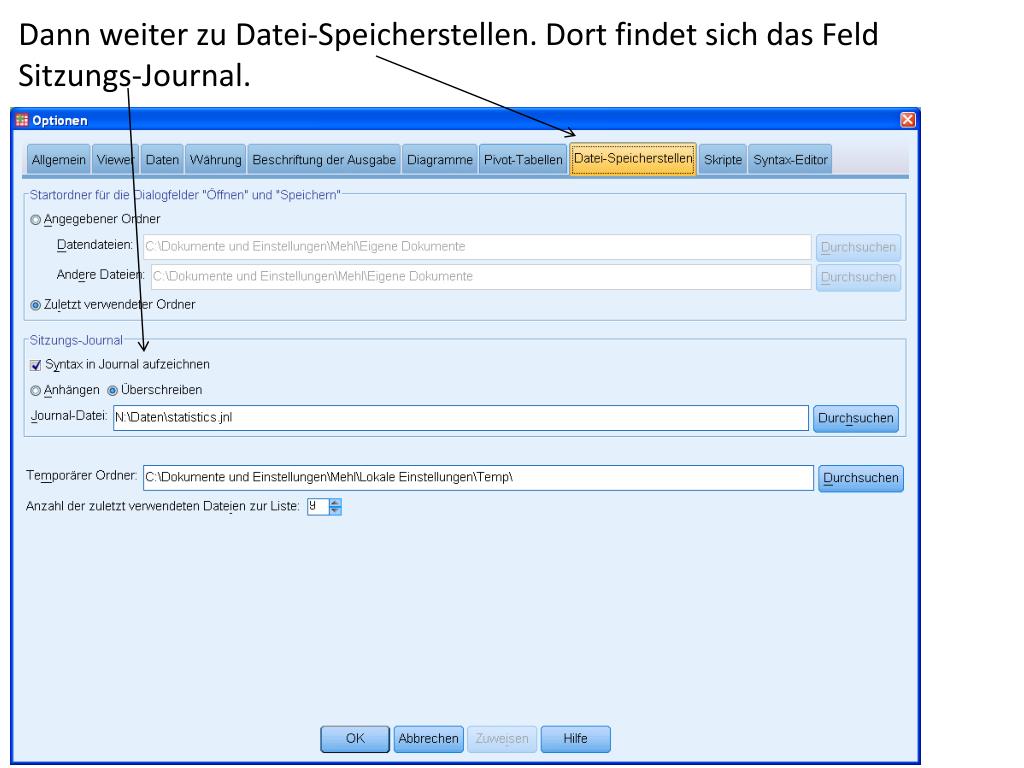Click Durchsuchen next to Andere Dateien
Image resolution: width=1024 pixels, height=768 pixels.
(858, 278)
